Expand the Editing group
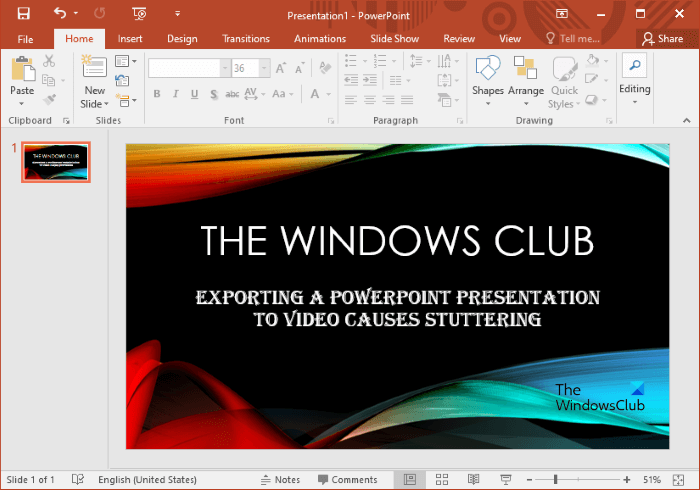Image resolution: width=700 pixels, height=490 pixels. tap(634, 80)
